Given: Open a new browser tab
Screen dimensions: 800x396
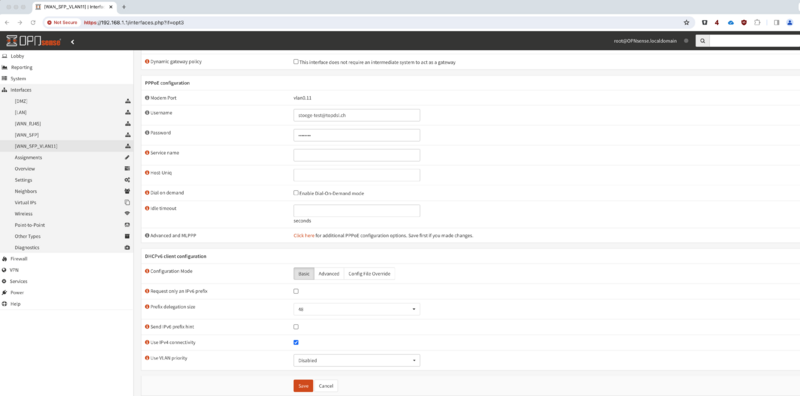Looking at the screenshot, I should [x=124, y=7].
